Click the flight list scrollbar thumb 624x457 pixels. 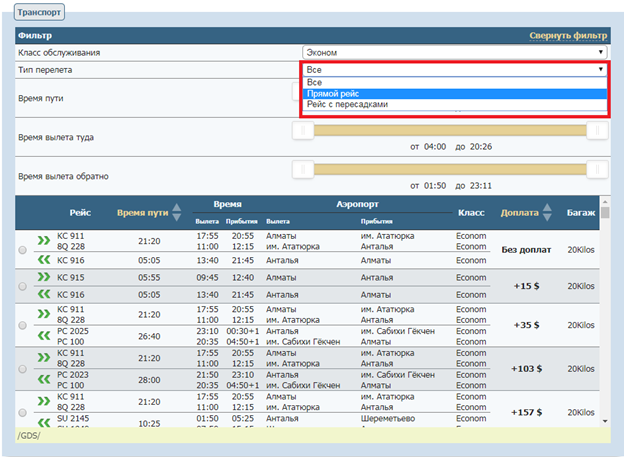(x=605, y=213)
